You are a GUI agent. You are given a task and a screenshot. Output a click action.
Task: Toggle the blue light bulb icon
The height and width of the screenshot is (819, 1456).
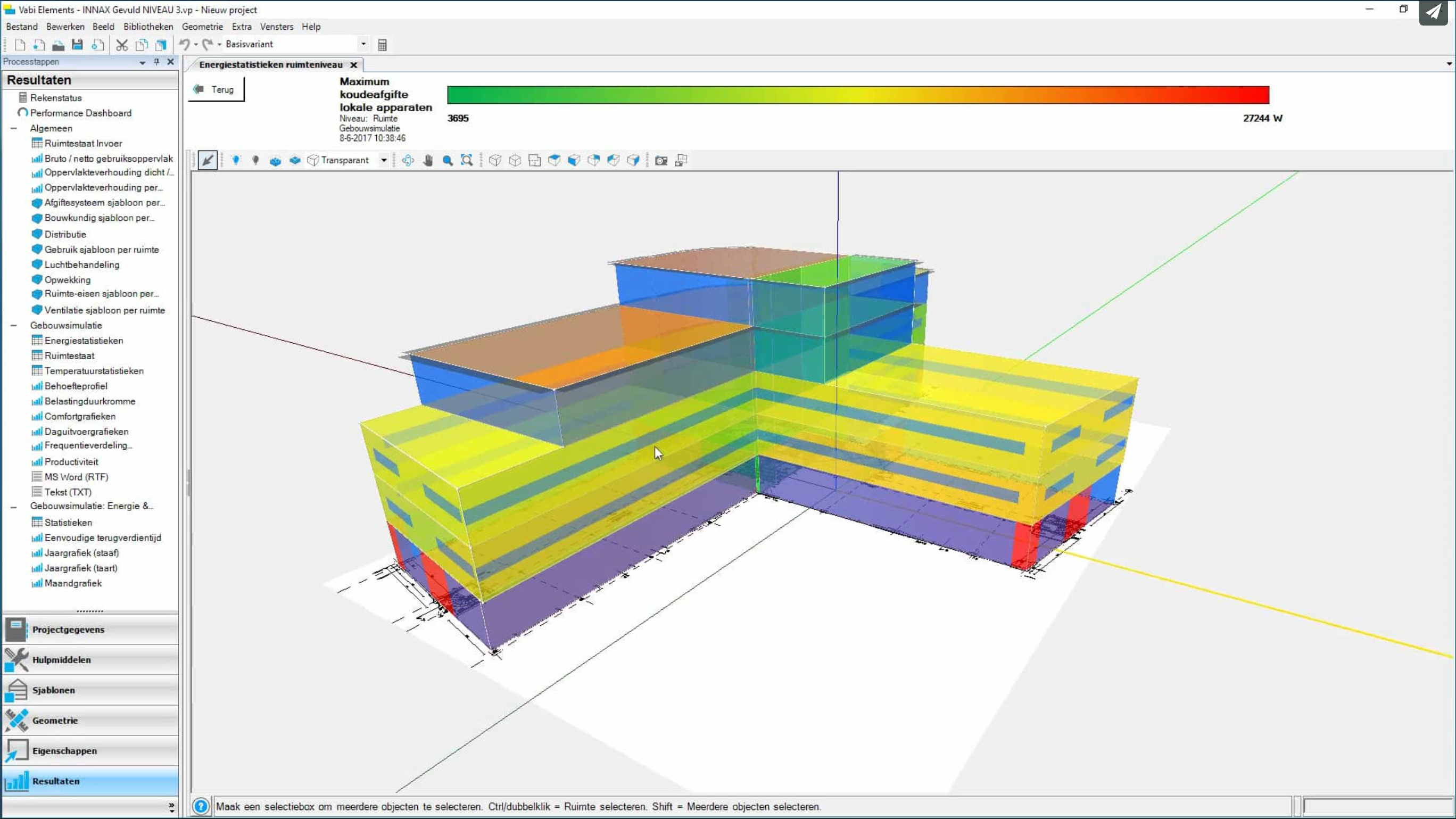click(x=236, y=161)
